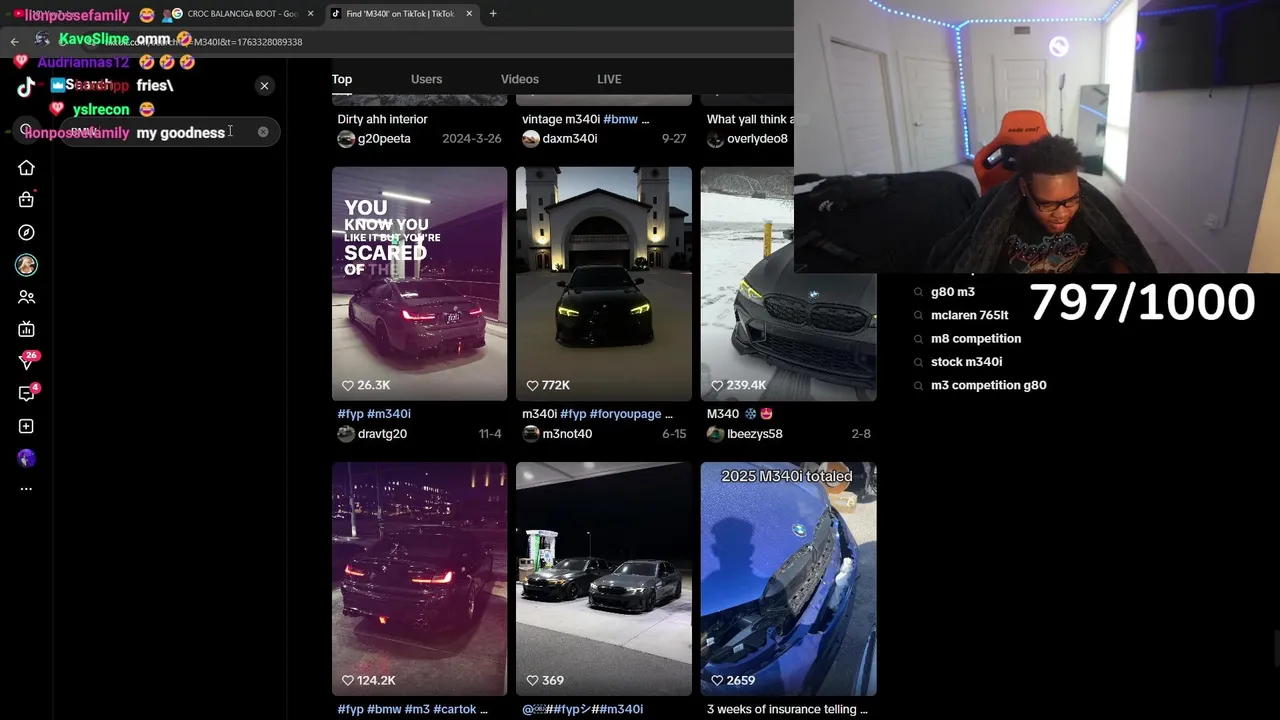
Task: Open the Friends icon in sidebar
Action: (26, 297)
